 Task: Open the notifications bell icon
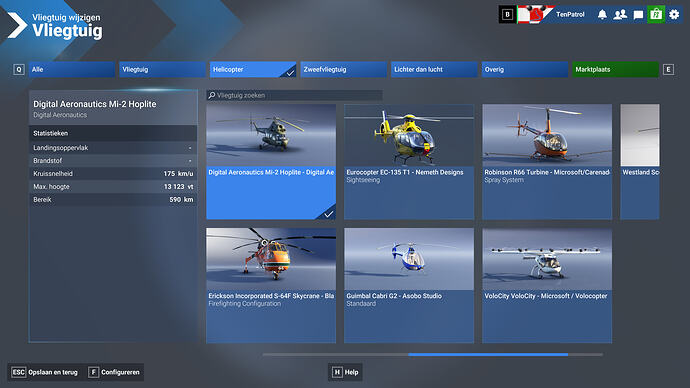tap(602, 15)
